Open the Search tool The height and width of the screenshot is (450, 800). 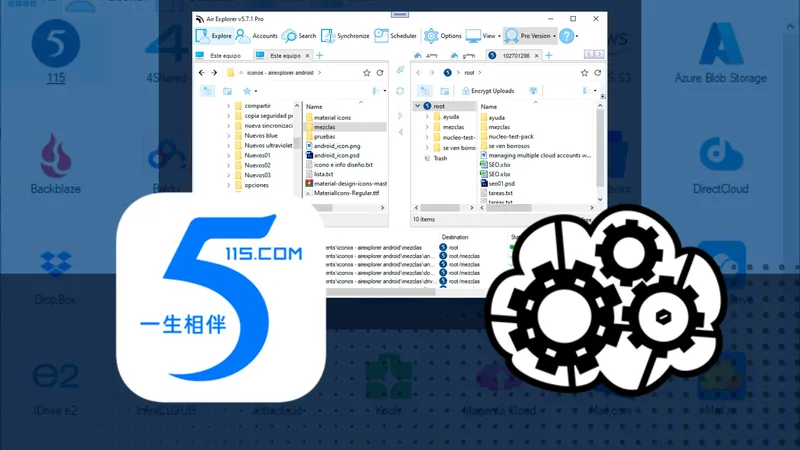299,36
